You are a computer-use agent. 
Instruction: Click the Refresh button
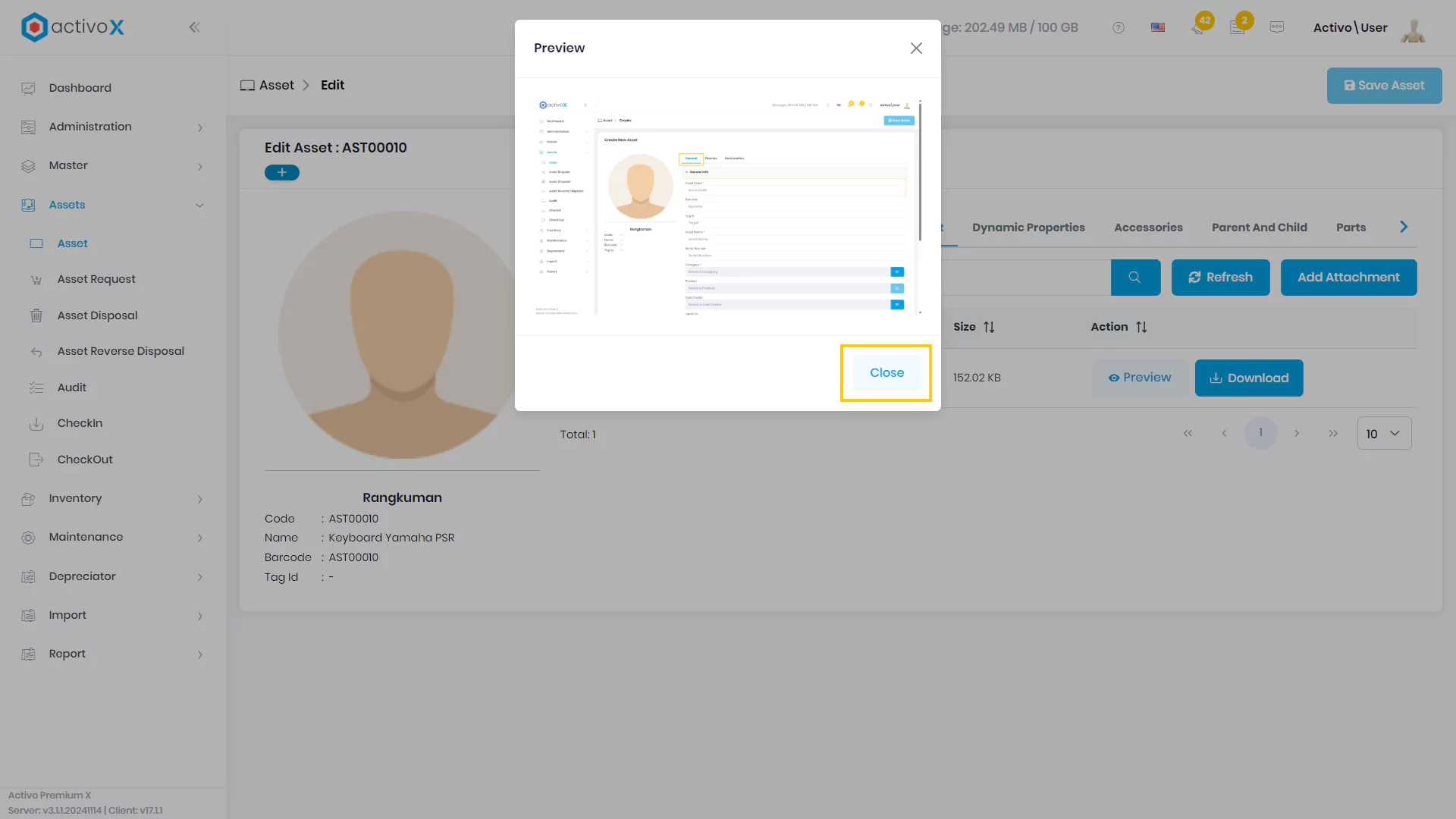point(1220,278)
